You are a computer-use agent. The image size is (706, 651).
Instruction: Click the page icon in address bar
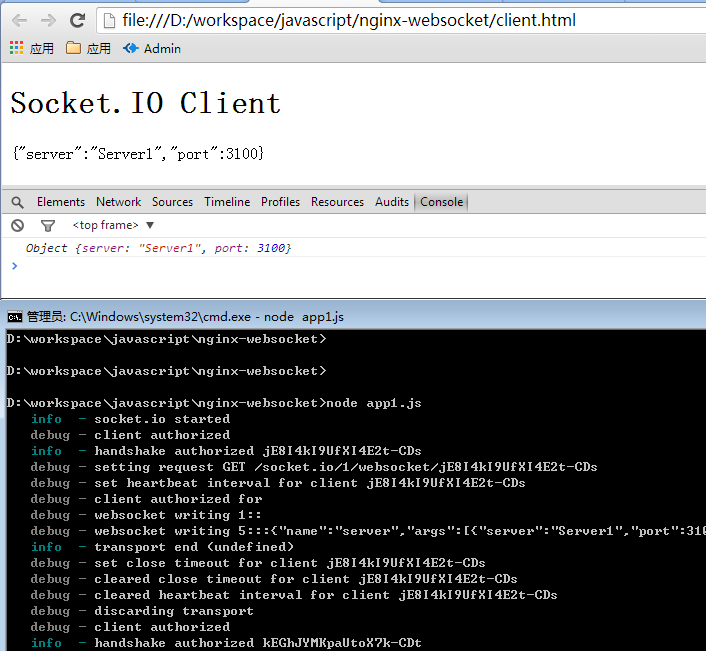point(109,21)
